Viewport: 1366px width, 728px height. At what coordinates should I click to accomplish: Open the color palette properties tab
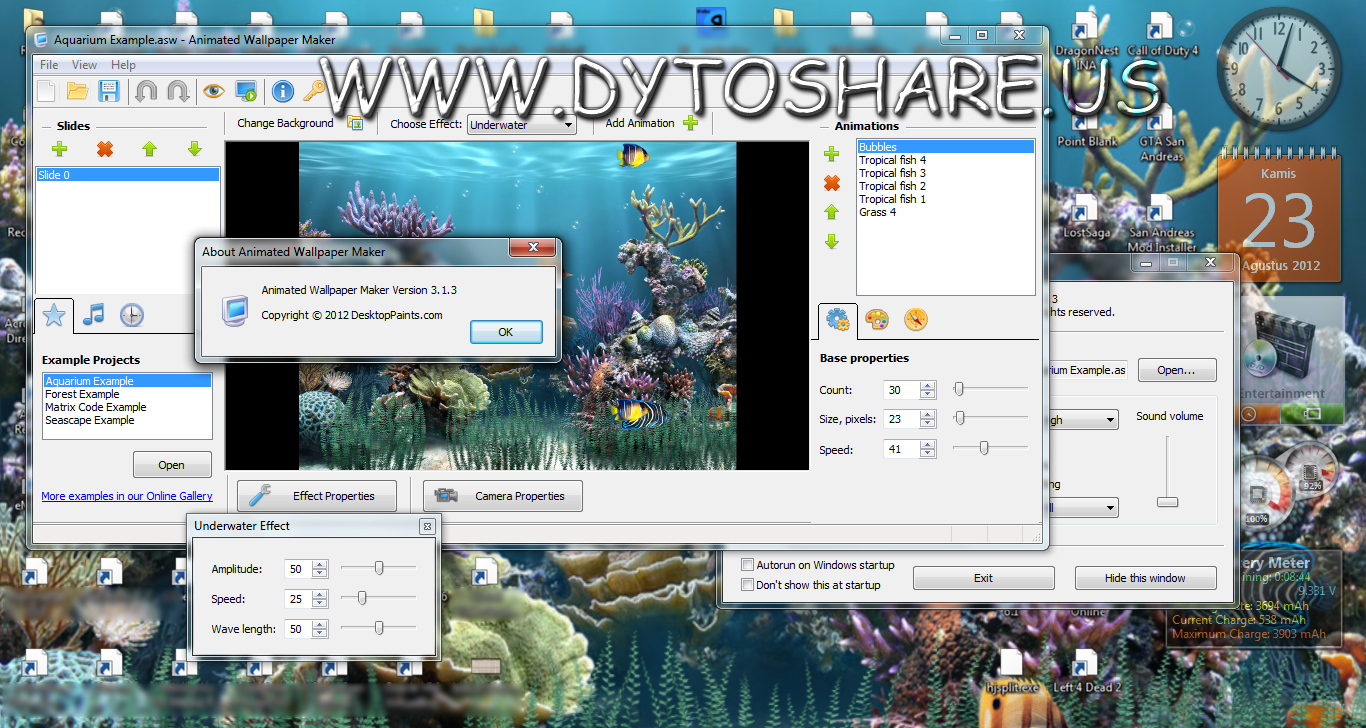click(876, 319)
